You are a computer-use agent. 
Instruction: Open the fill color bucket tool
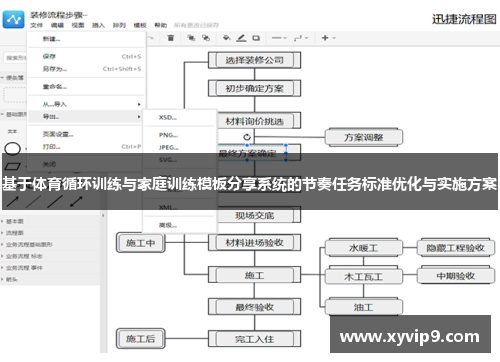coord(227,38)
